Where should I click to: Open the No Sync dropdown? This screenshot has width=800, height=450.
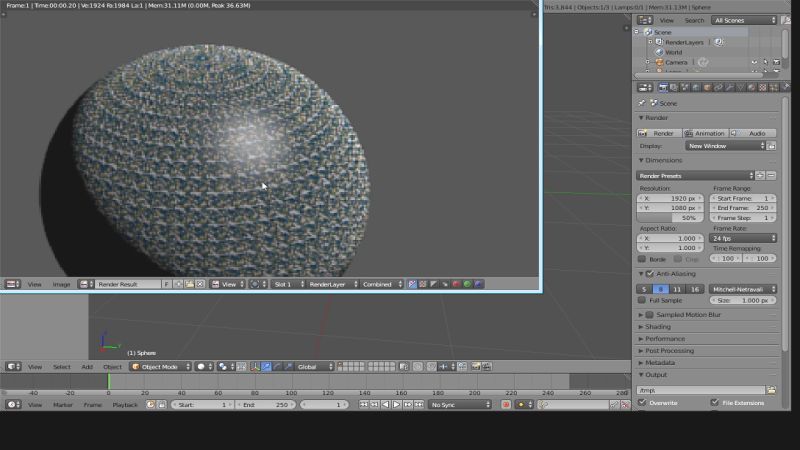point(460,405)
